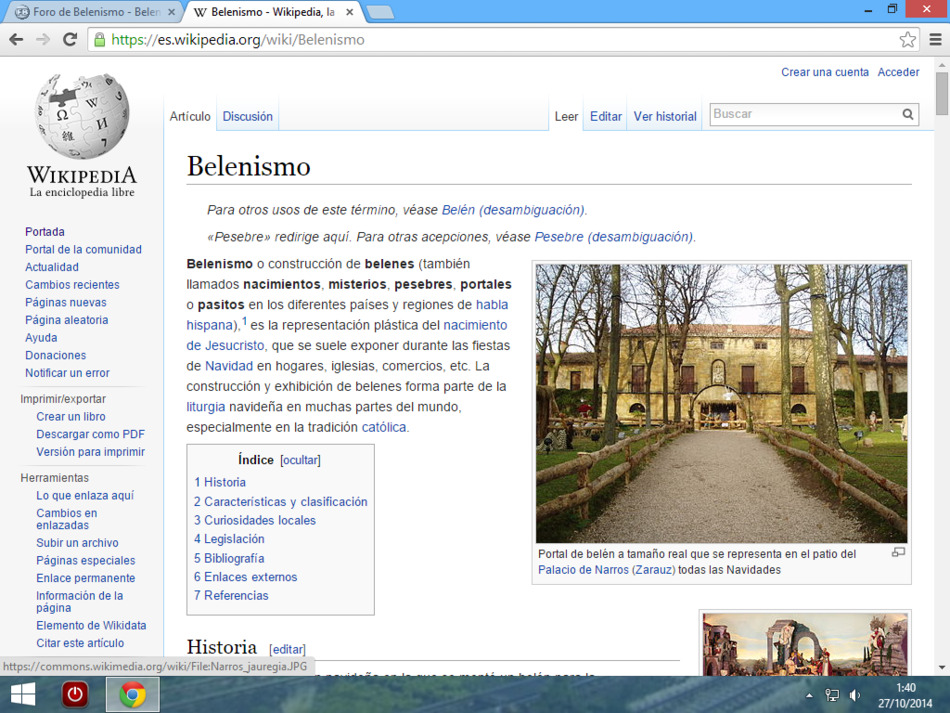Viewport: 950px width, 713px height.
Task: Click Crear una cuenta link
Action: (x=825, y=72)
